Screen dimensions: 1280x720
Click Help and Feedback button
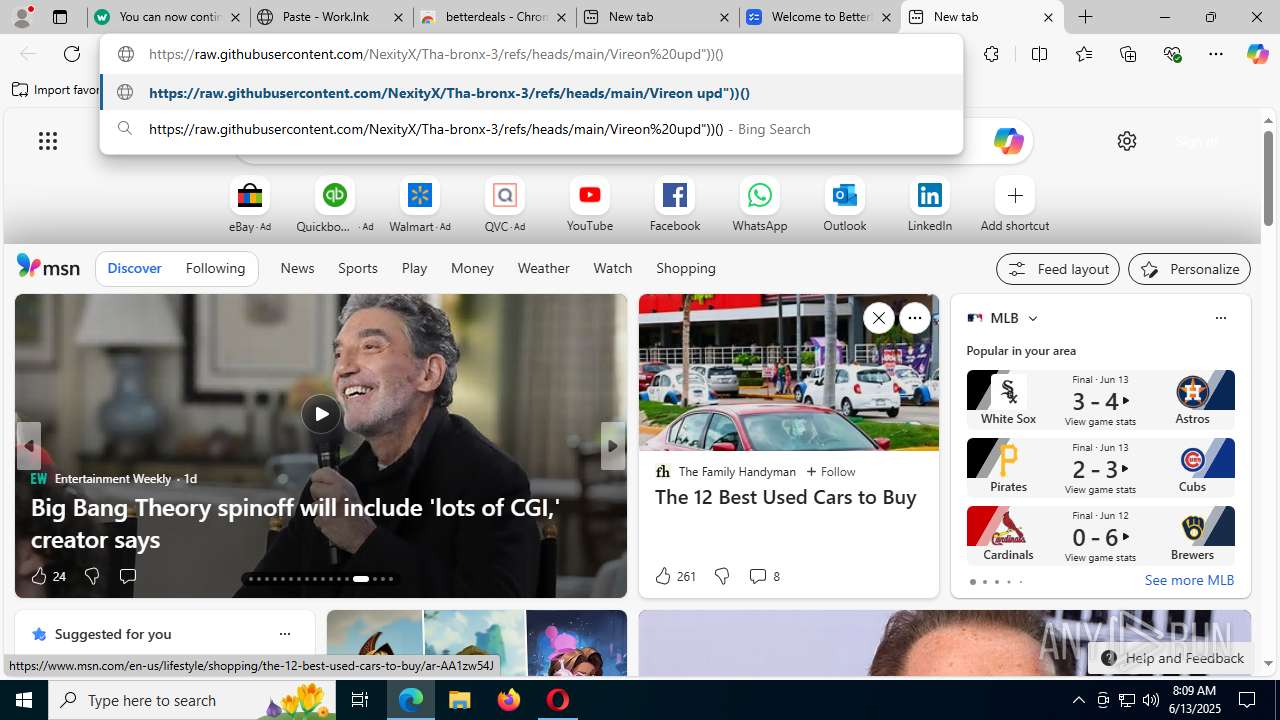point(1172,658)
